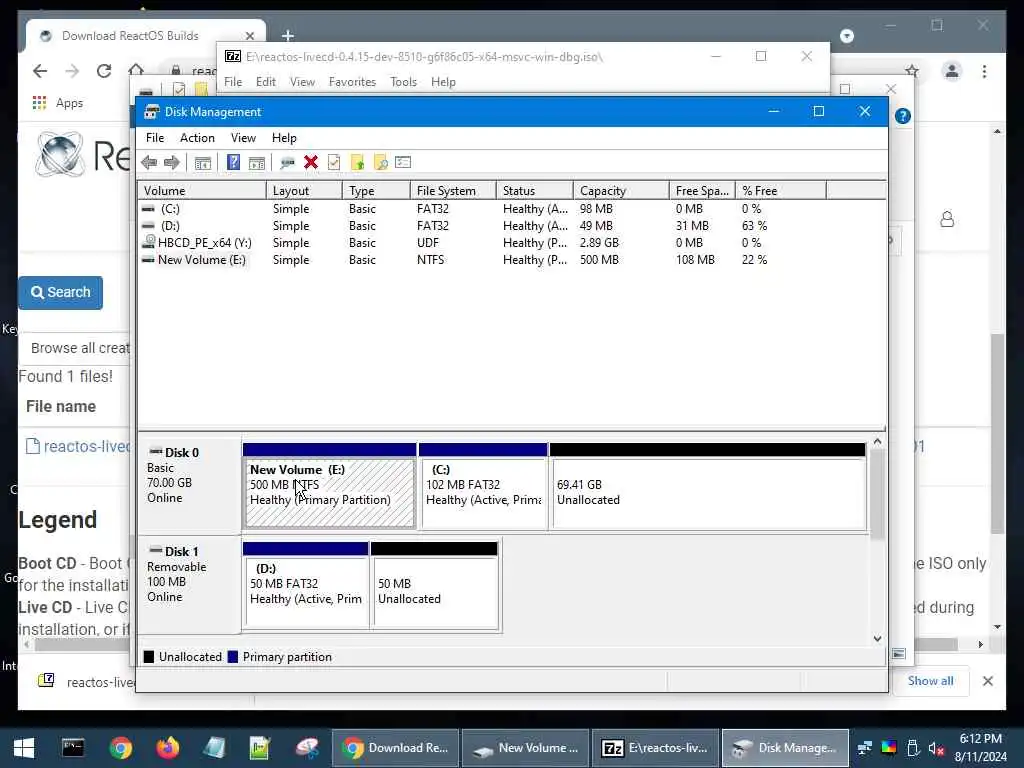Launch command prompt from taskbar
This screenshot has width=1024, height=768.
72,748
